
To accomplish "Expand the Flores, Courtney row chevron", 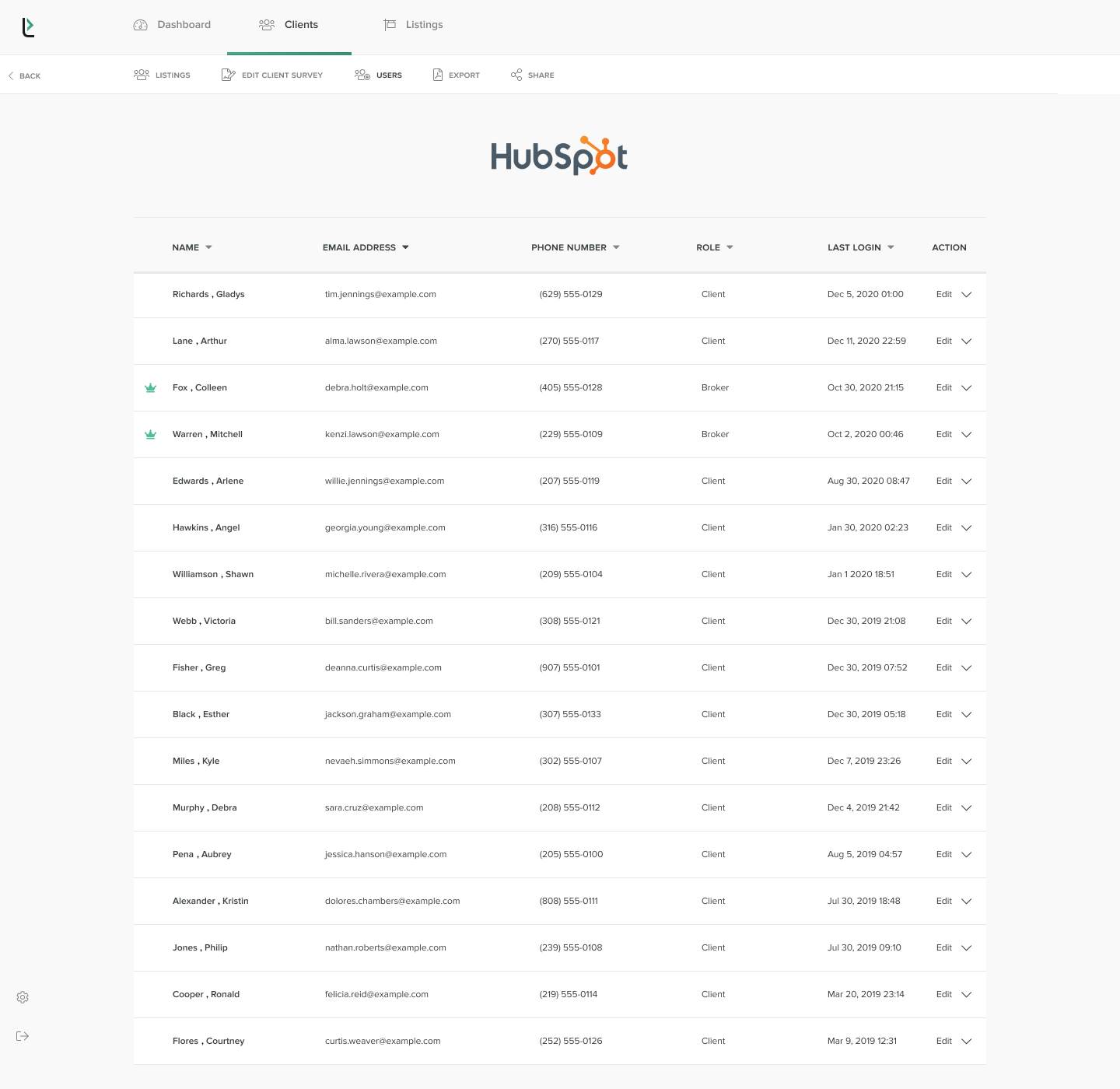I will (x=967, y=1042).
